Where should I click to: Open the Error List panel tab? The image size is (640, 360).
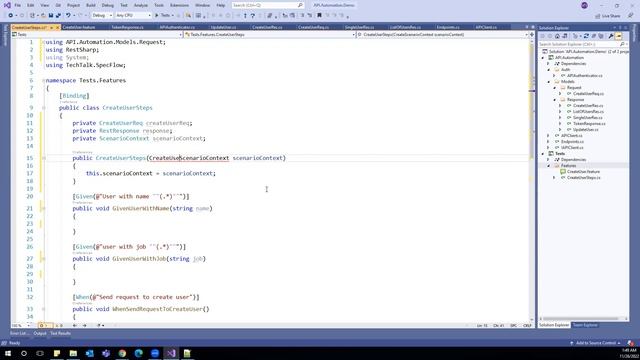tap(19, 333)
